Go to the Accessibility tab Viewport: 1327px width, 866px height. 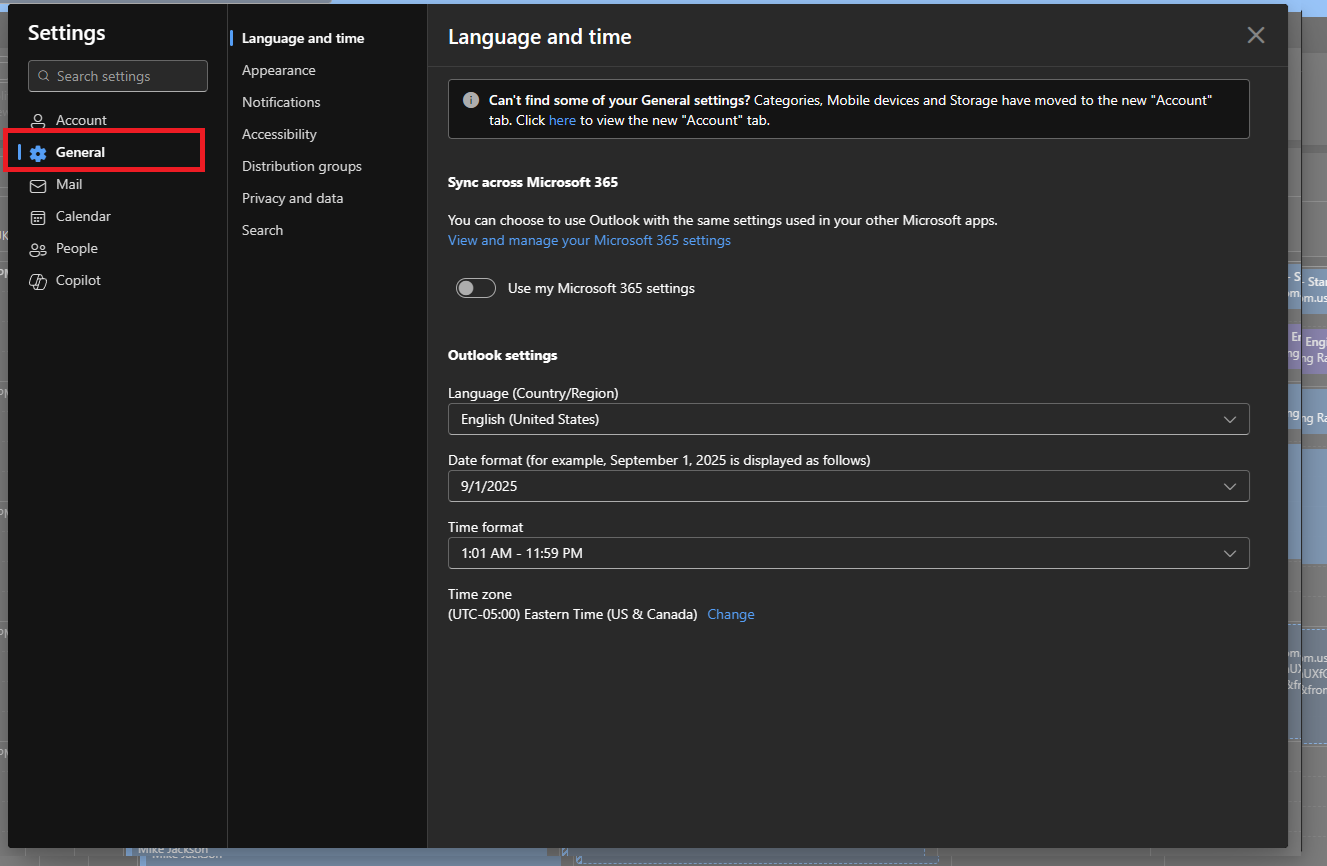[279, 134]
